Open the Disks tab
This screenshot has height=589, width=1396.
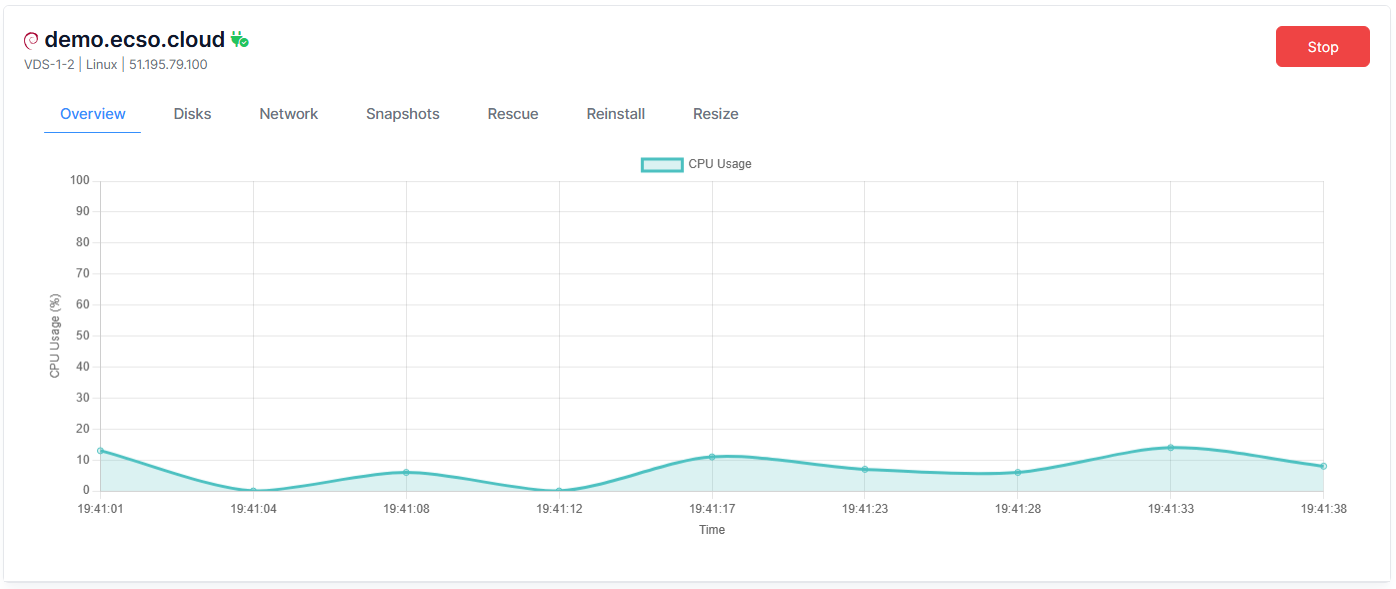tap(192, 114)
